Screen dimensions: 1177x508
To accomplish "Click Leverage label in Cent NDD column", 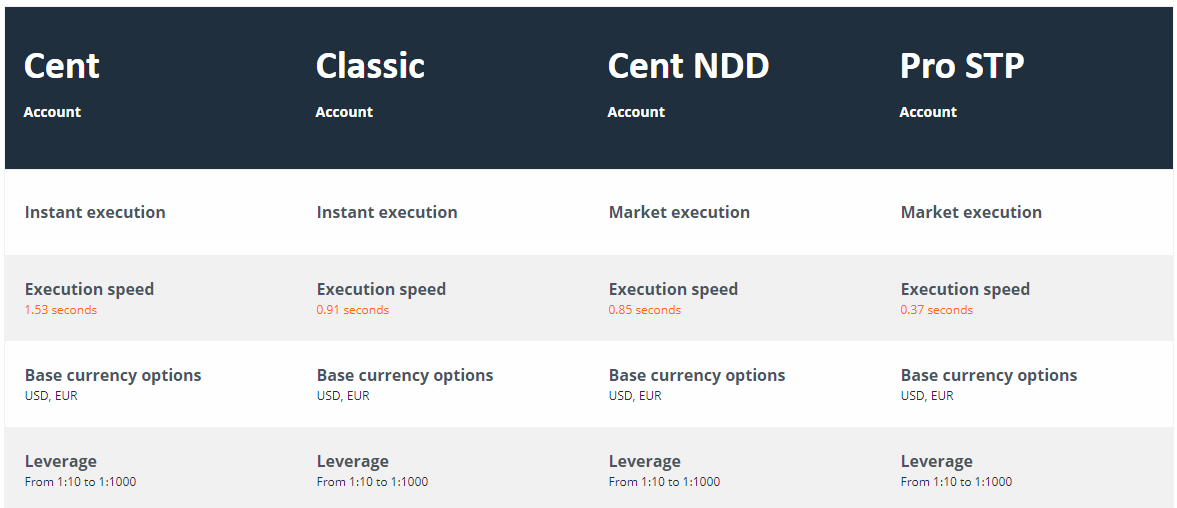I will (x=645, y=461).
